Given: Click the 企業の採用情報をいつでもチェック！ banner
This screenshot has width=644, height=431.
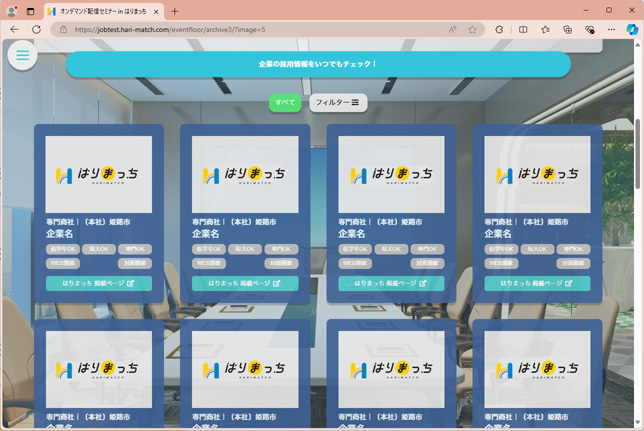Looking at the screenshot, I should 318,64.
